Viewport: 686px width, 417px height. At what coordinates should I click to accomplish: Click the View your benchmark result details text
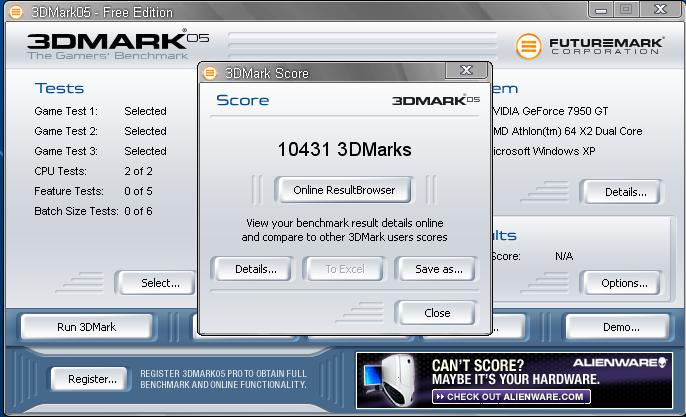[x=344, y=230]
